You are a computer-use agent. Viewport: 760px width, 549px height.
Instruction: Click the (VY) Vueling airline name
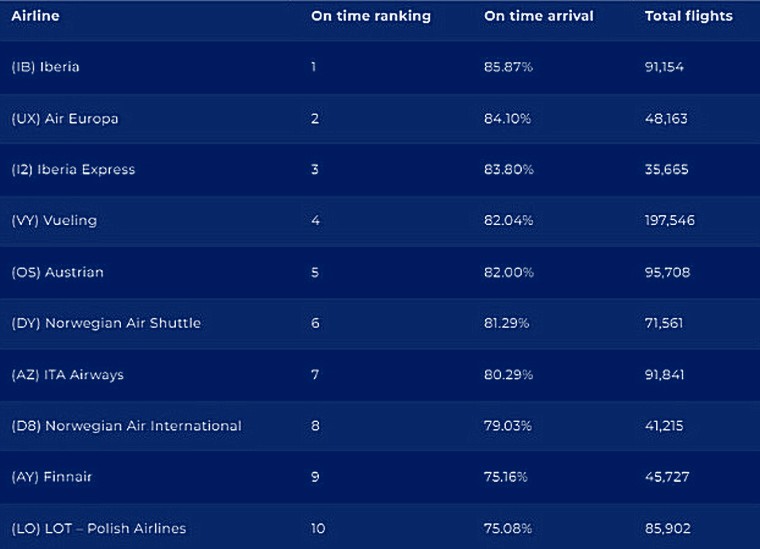tap(54, 220)
